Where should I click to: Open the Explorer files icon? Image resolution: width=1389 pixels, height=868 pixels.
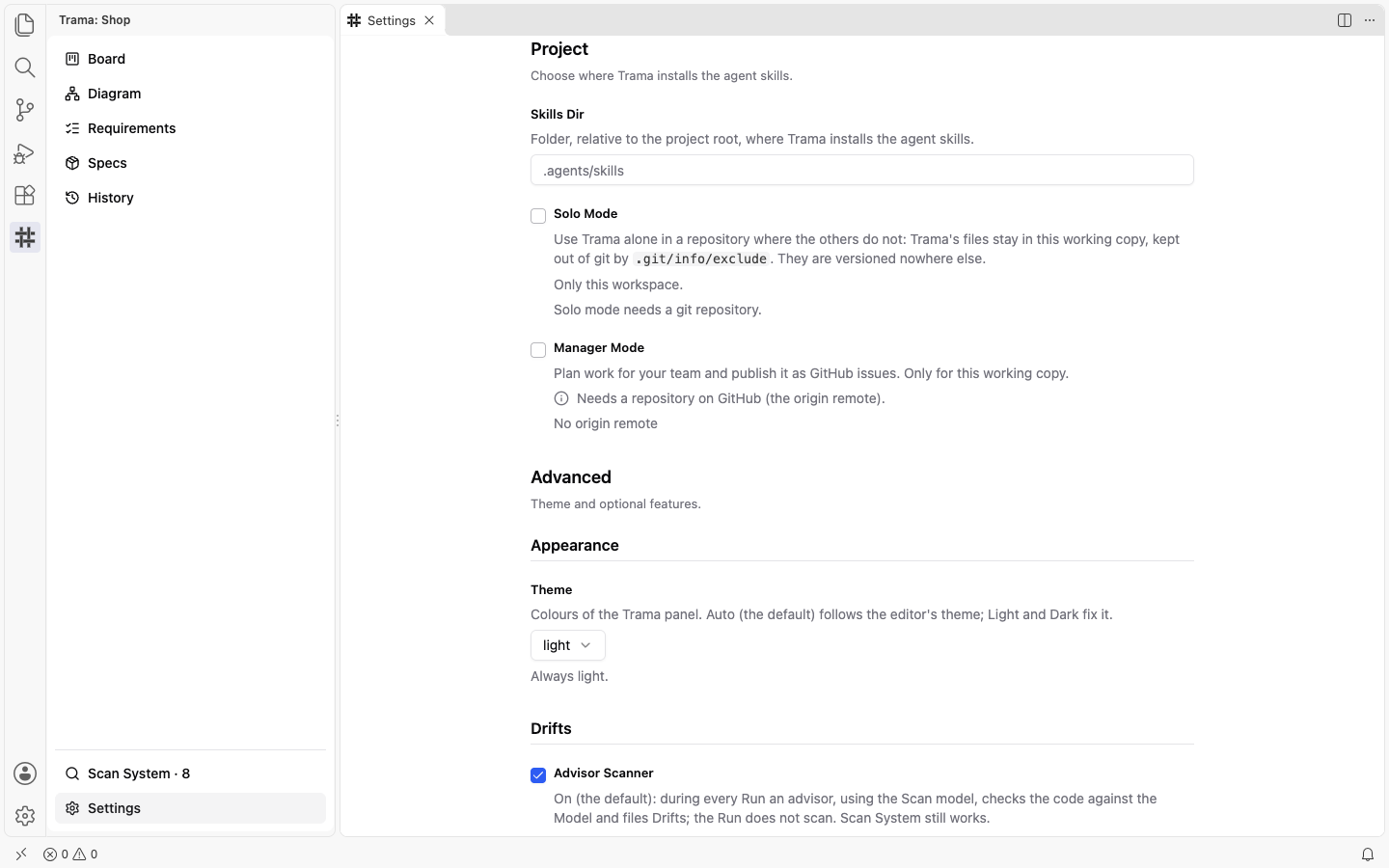pos(25,25)
